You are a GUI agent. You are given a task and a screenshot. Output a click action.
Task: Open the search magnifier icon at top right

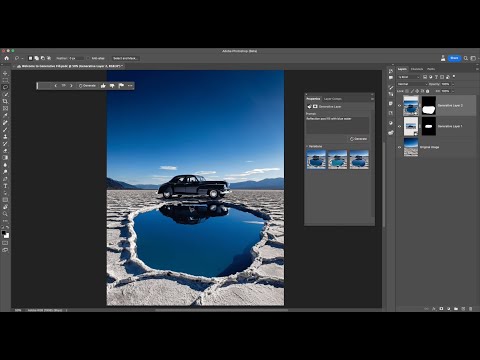click(x=466, y=58)
